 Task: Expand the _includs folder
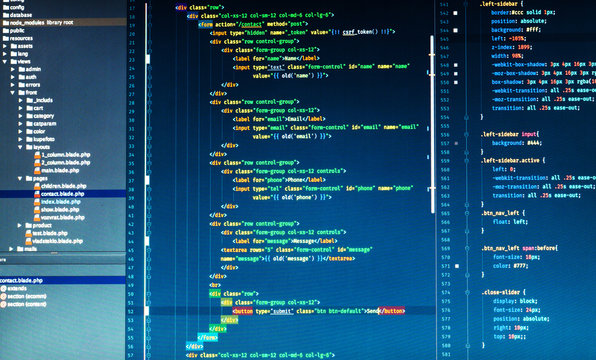click(x=21, y=100)
